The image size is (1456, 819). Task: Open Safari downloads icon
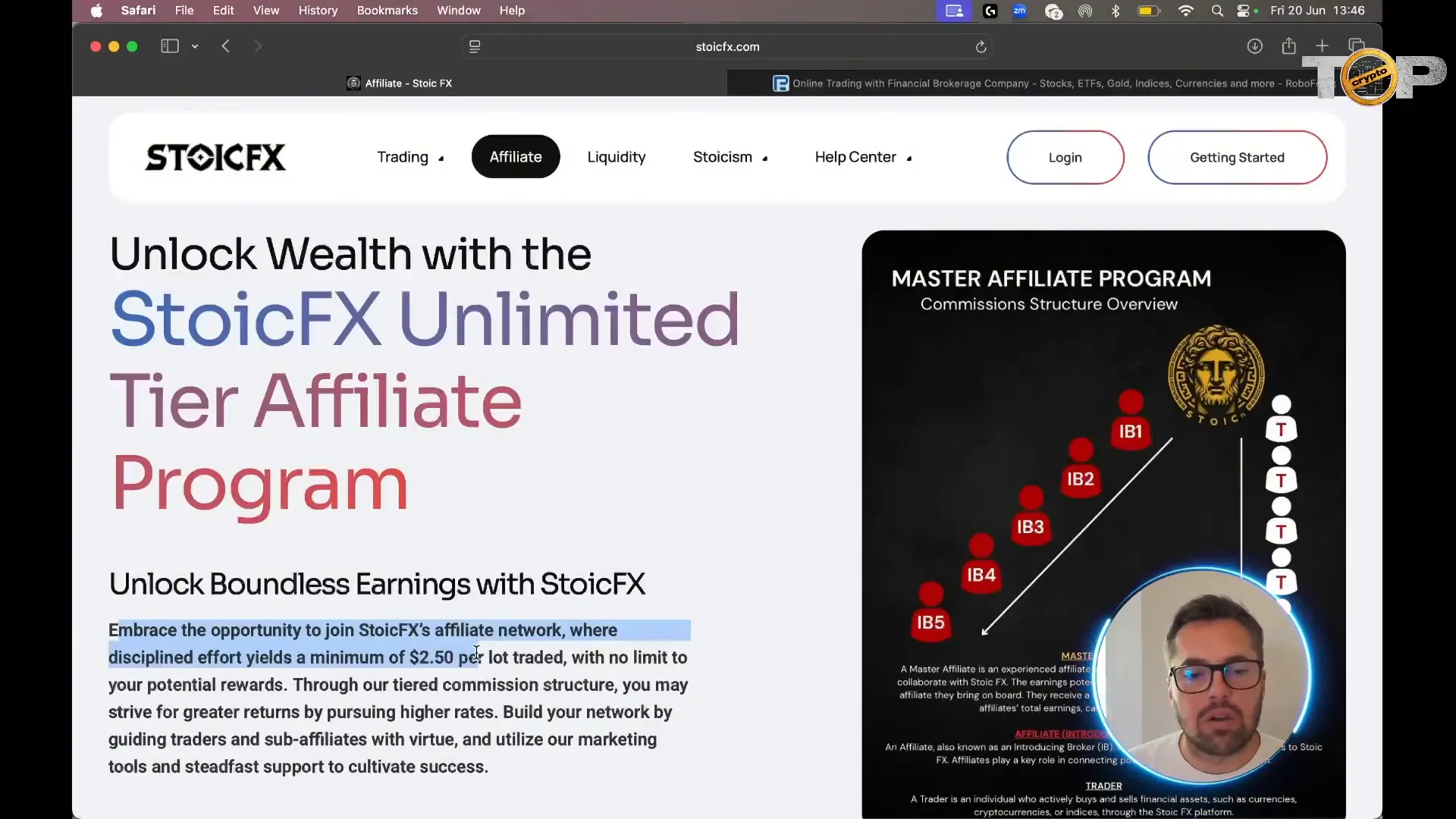pos(1254,46)
